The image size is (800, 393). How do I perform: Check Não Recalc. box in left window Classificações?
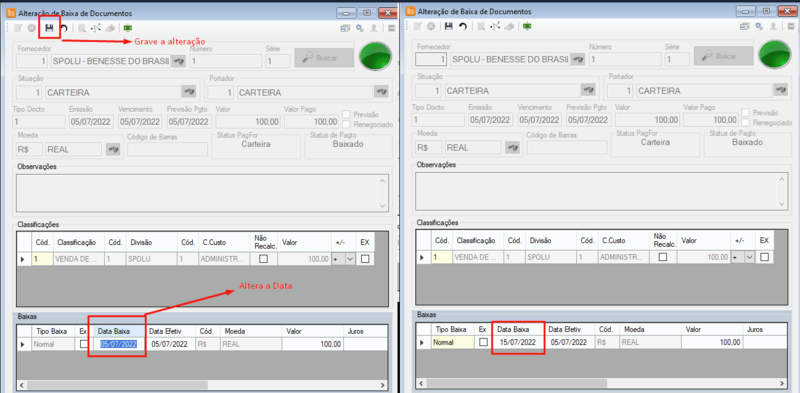coord(263,259)
